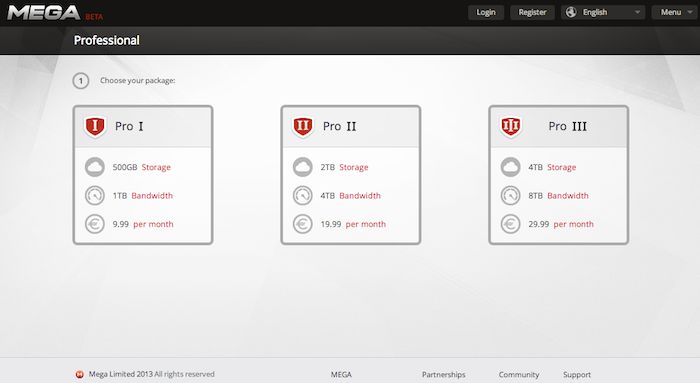
Task: Select the Pro III package title
Action: click(567, 126)
